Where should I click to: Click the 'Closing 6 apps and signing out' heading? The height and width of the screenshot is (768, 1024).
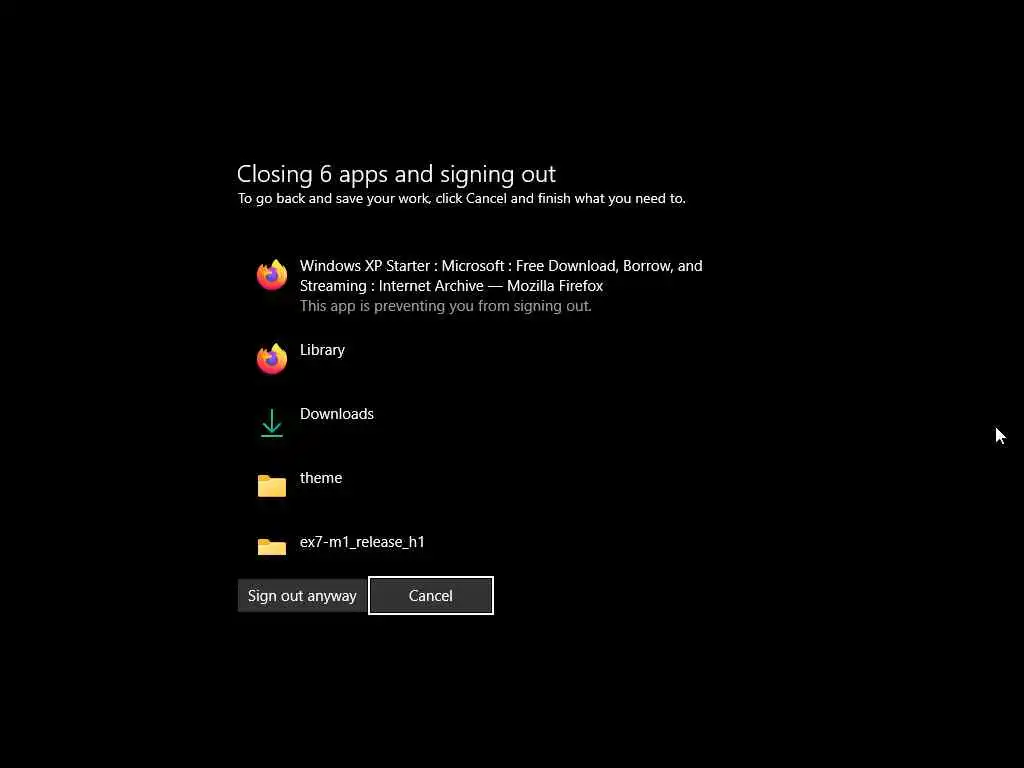coord(396,174)
